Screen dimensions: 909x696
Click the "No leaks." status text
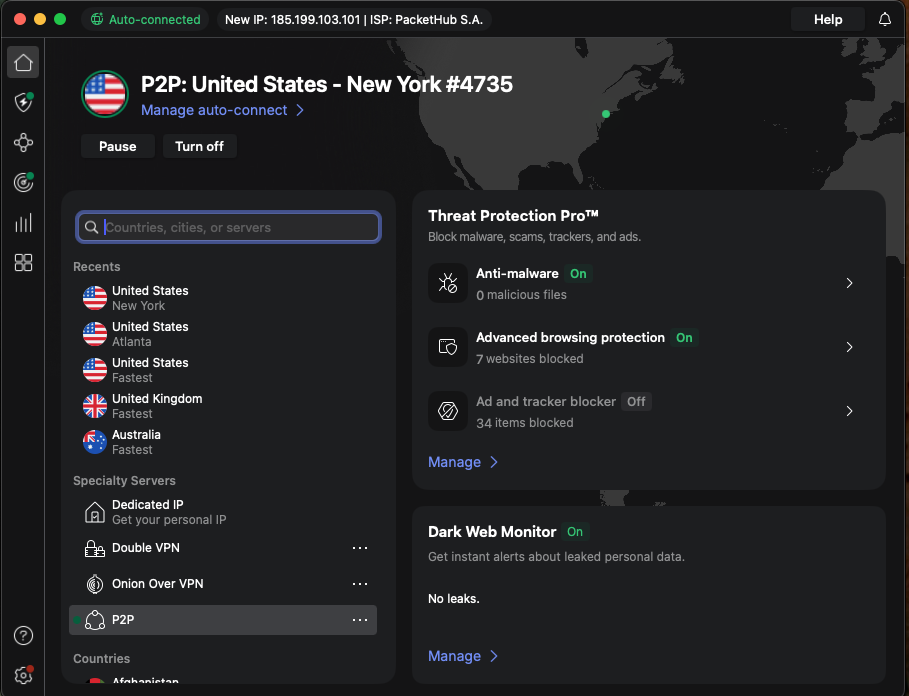click(453, 599)
